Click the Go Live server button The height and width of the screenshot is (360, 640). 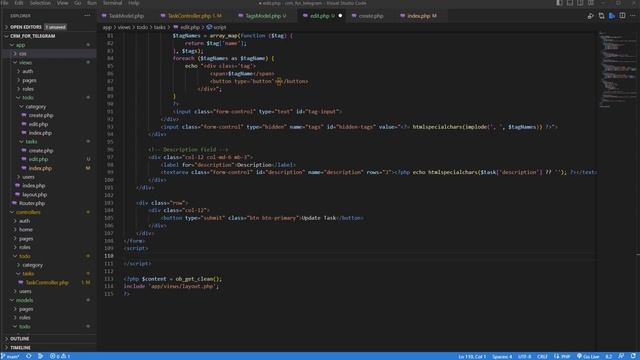[588, 356]
